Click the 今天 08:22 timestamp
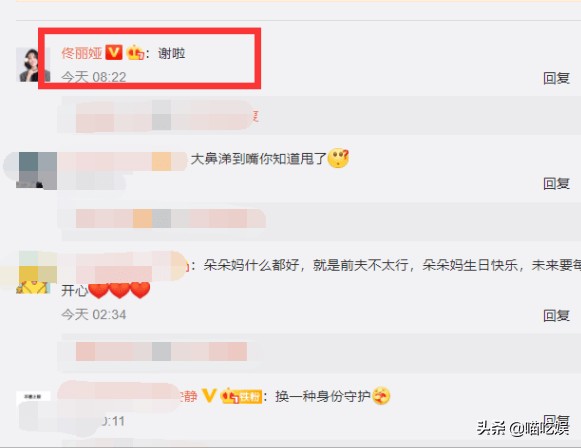The image size is (581, 448). click(x=94, y=77)
